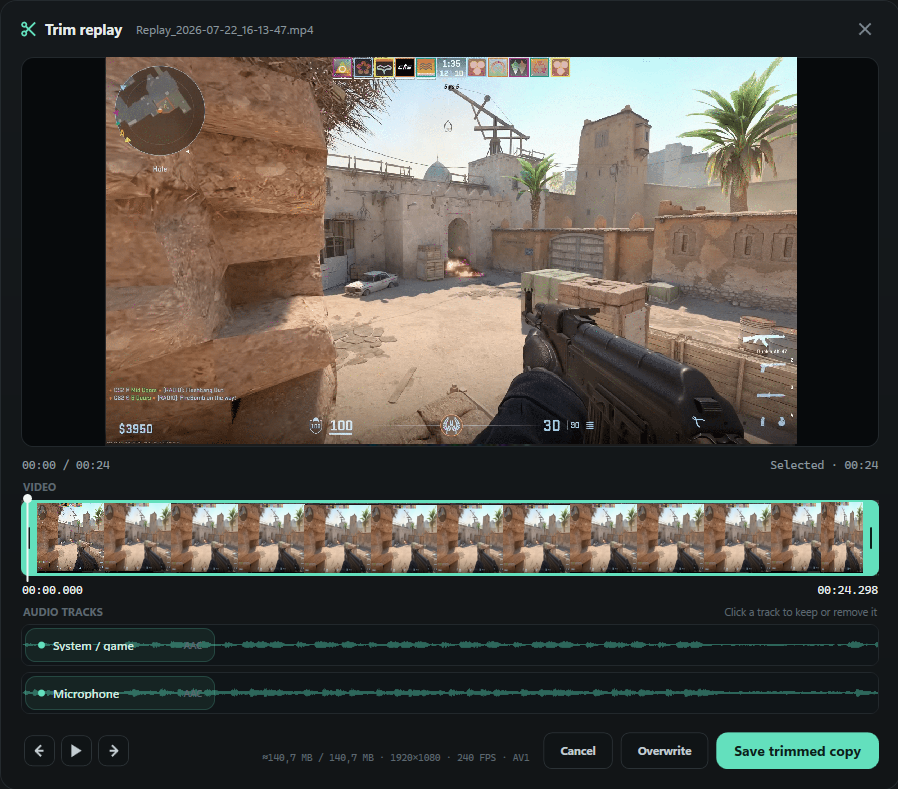Viewport: 898px width, 789px height.
Task: Click the Trim replay title
Action: coord(84,30)
